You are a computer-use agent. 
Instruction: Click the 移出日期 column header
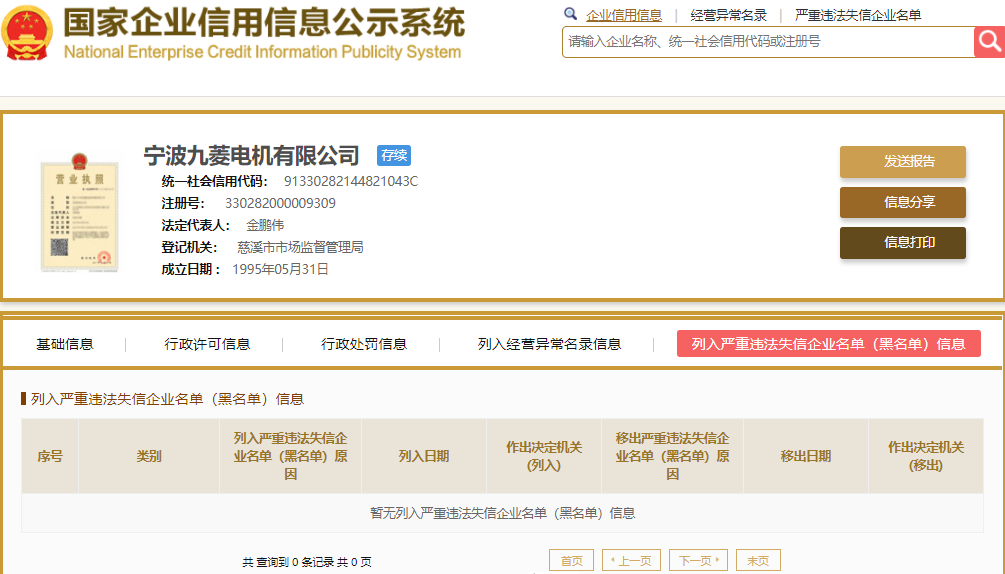(x=806, y=456)
